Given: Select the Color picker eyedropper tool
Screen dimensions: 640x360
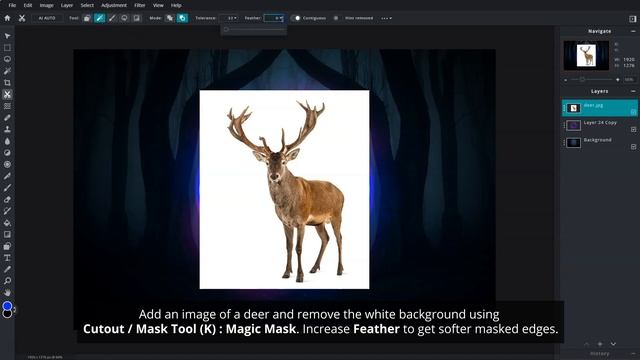Looking at the screenshot, I should pos(7,269).
